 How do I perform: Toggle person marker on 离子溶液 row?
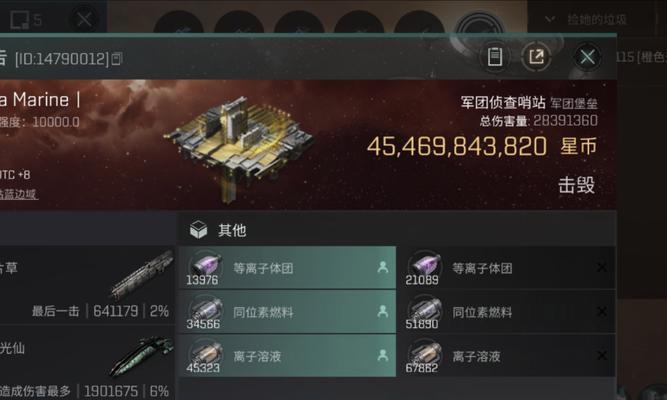tap(382, 355)
